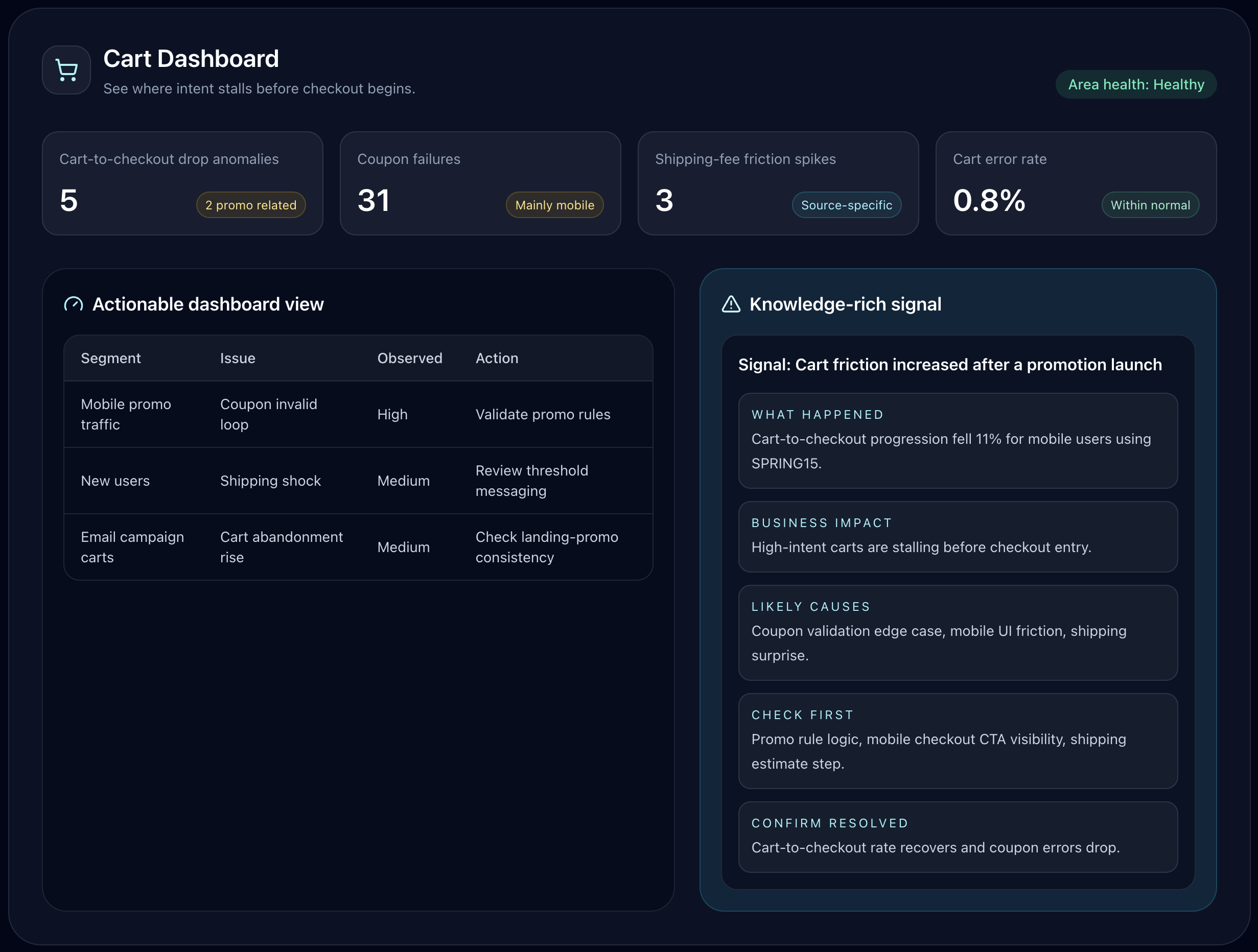The width and height of the screenshot is (1258, 952).
Task: Click the Within normal badge
Action: click(1149, 205)
